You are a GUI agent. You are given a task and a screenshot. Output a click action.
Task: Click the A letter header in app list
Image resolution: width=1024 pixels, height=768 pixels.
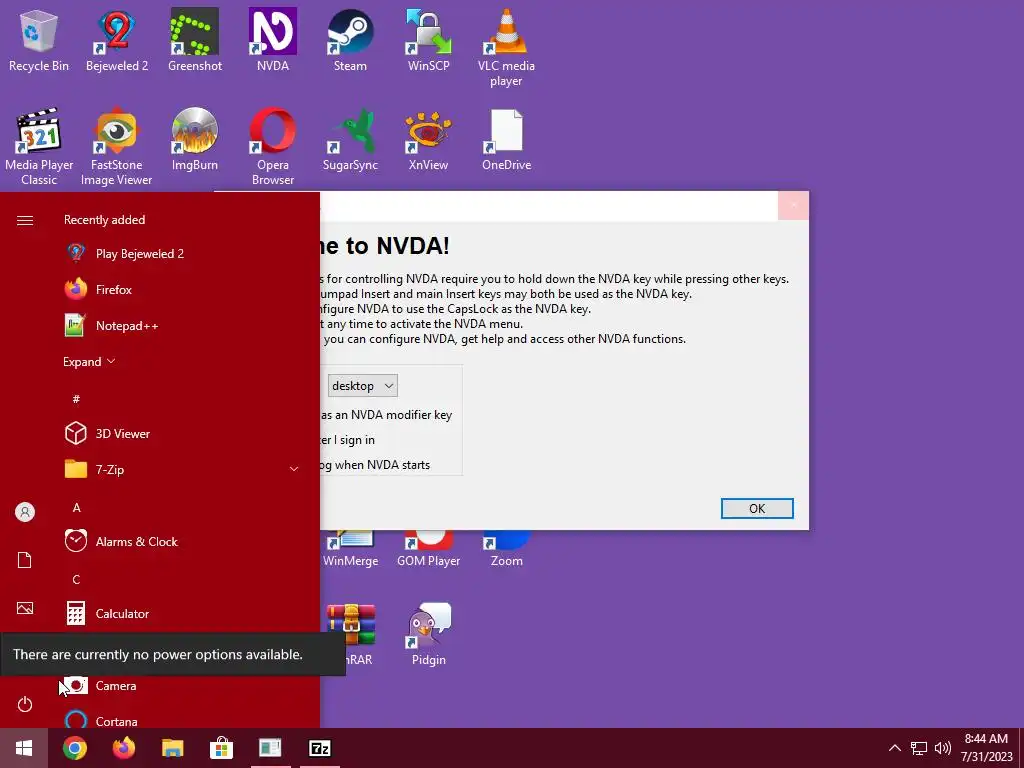click(76, 507)
